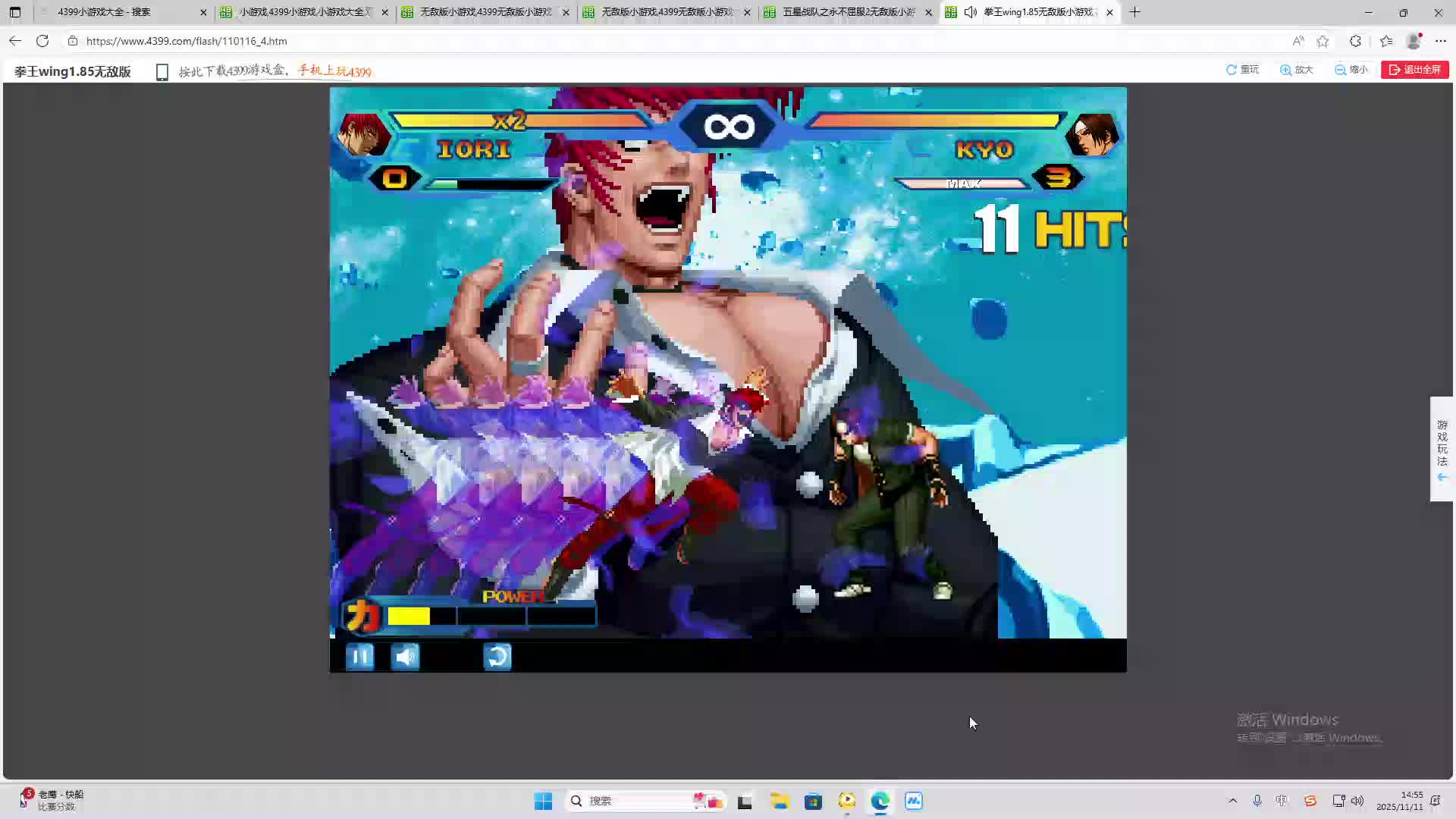This screenshot has width=1456, height=819.
Task: Toggle tab audio mute speaker icon
Action: click(x=970, y=12)
